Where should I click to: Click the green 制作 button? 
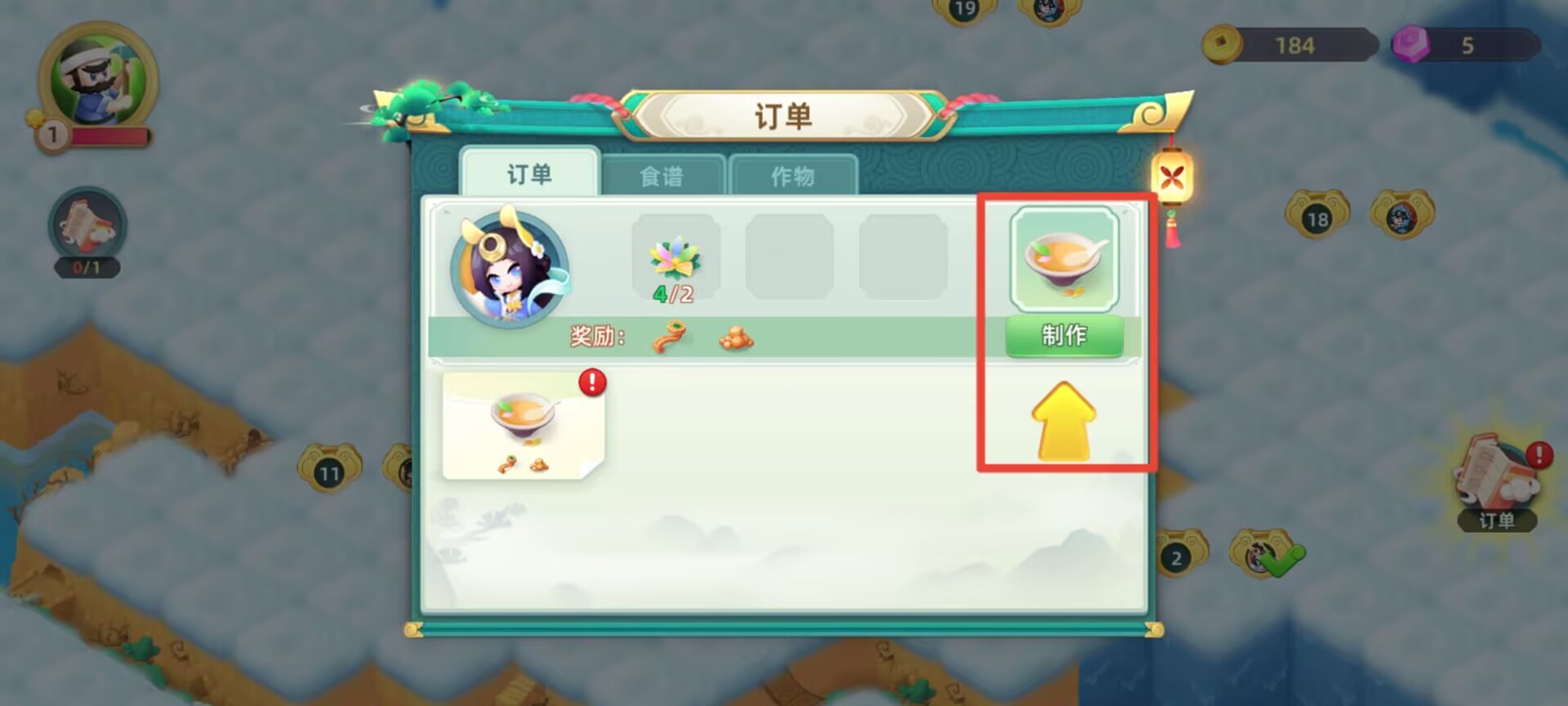1064,335
